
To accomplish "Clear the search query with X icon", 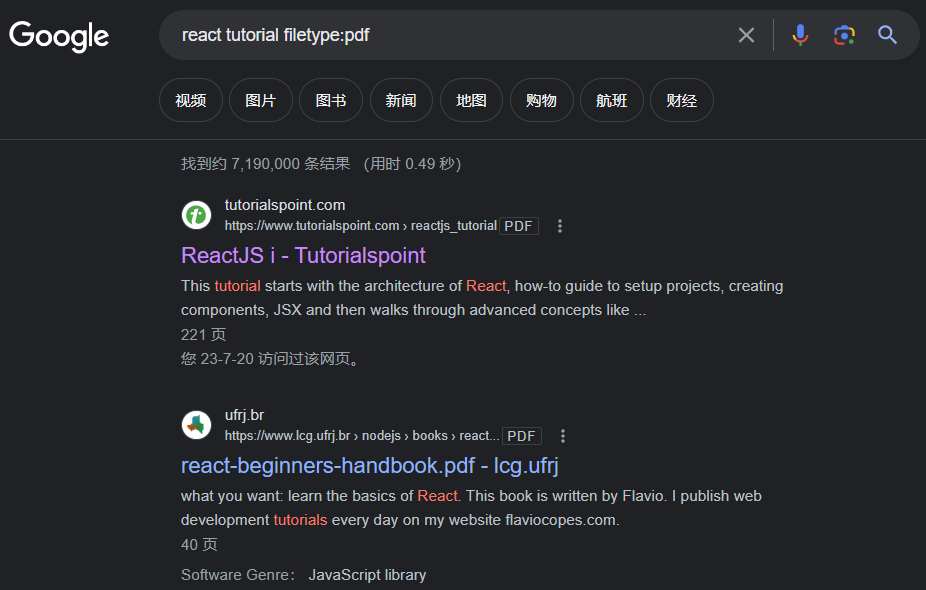I will [746, 35].
